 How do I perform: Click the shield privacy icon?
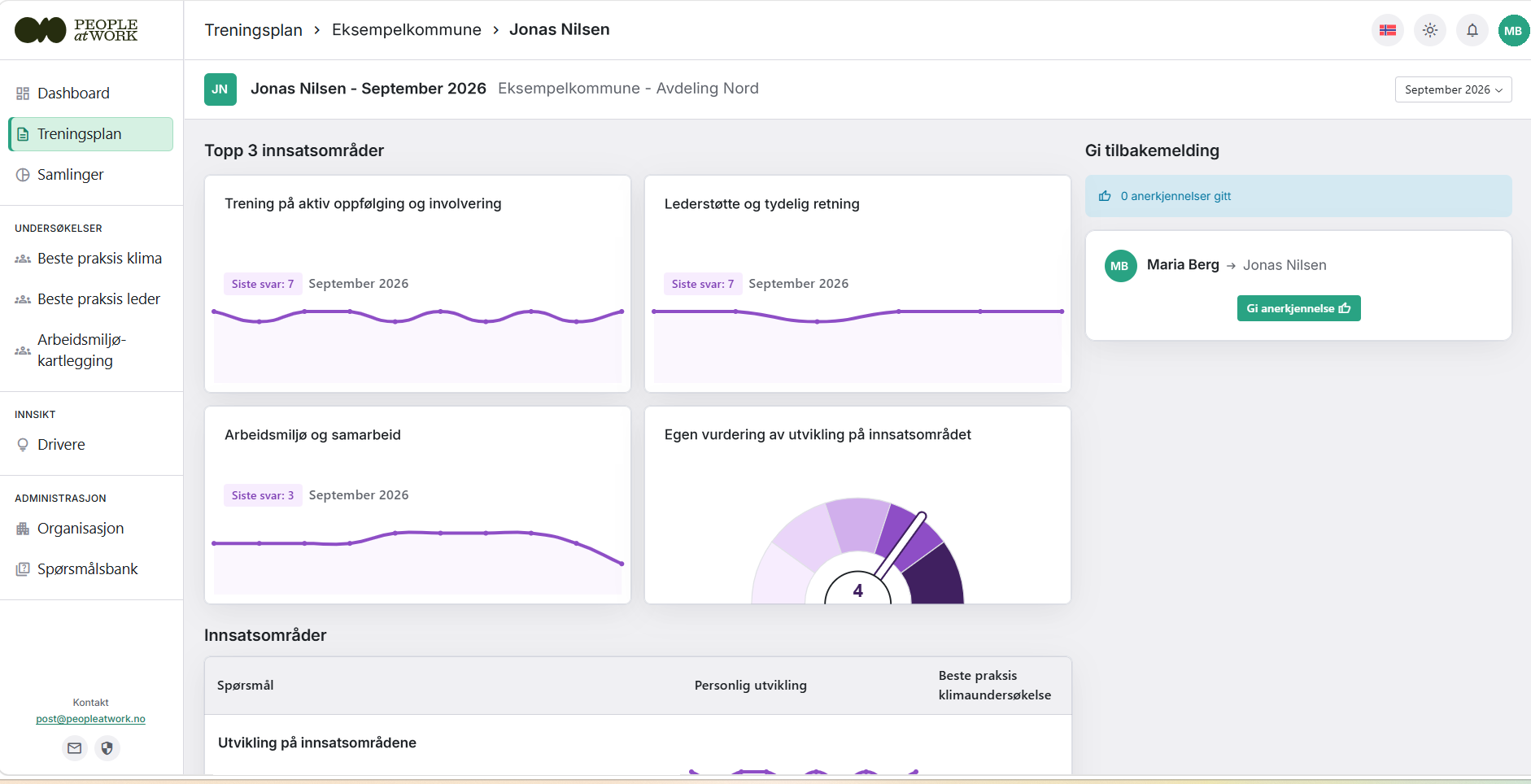pyautogui.click(x=107, y=748)
